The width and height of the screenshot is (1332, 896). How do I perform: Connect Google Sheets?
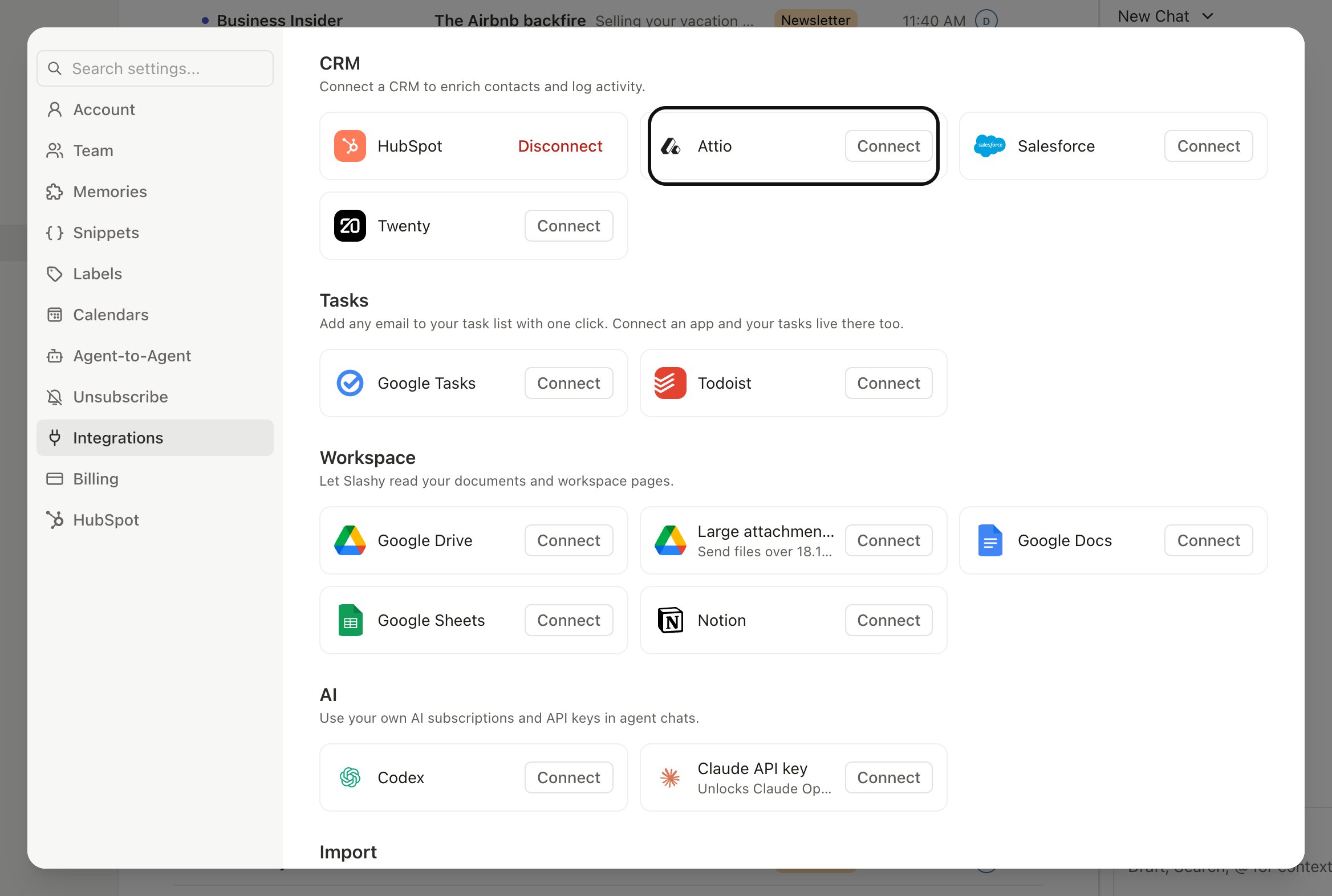point(569,621)
